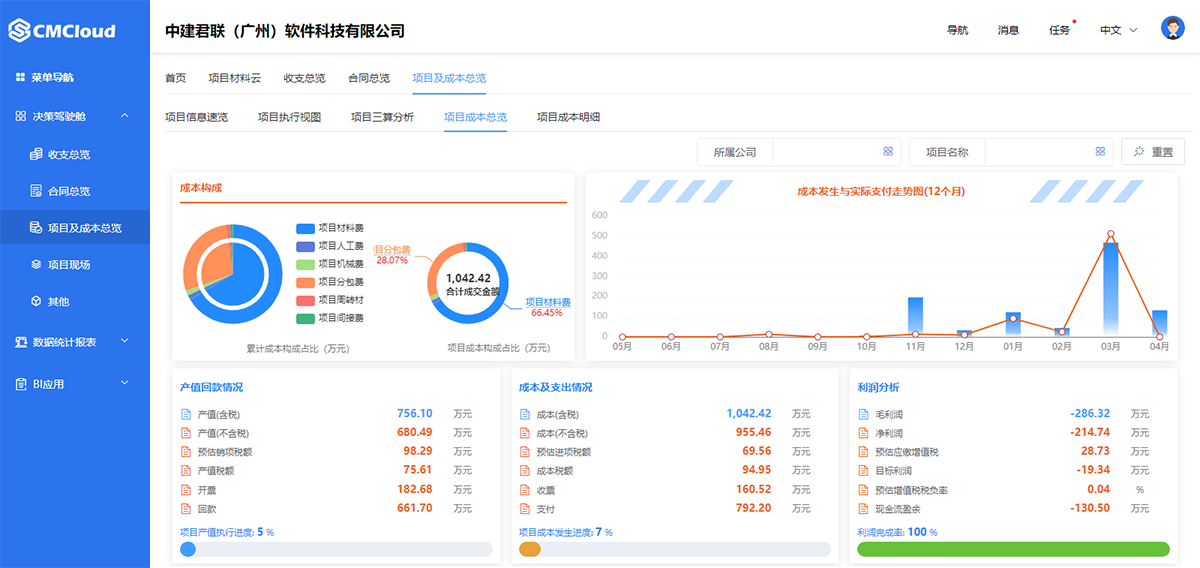This screenshot has height=568, width=1200.
Task: Toggle 项目分包费 legend entry
Action: (330, 282)
